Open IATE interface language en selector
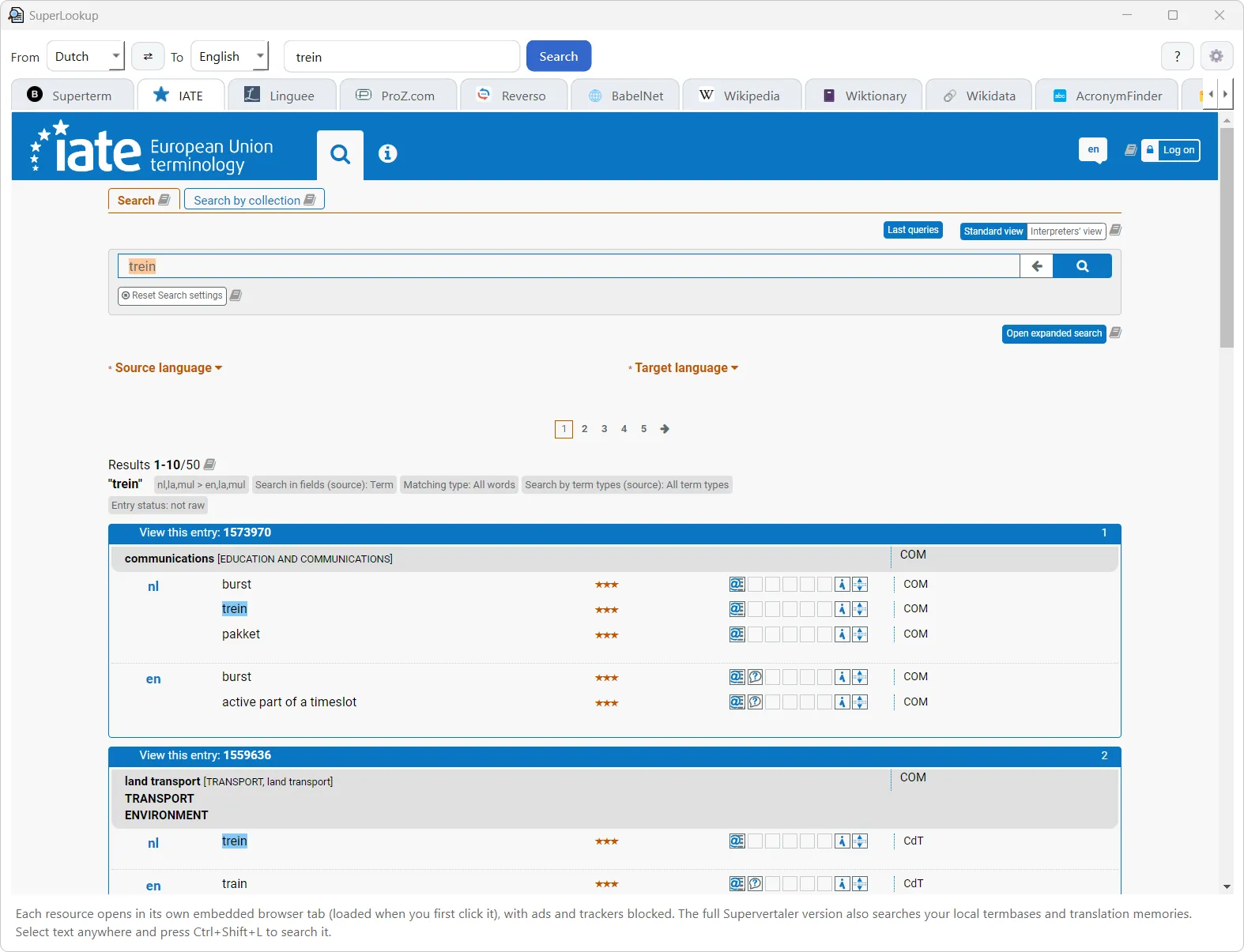The width and height of the screenshot is (1244, 952). [1093, 150]
